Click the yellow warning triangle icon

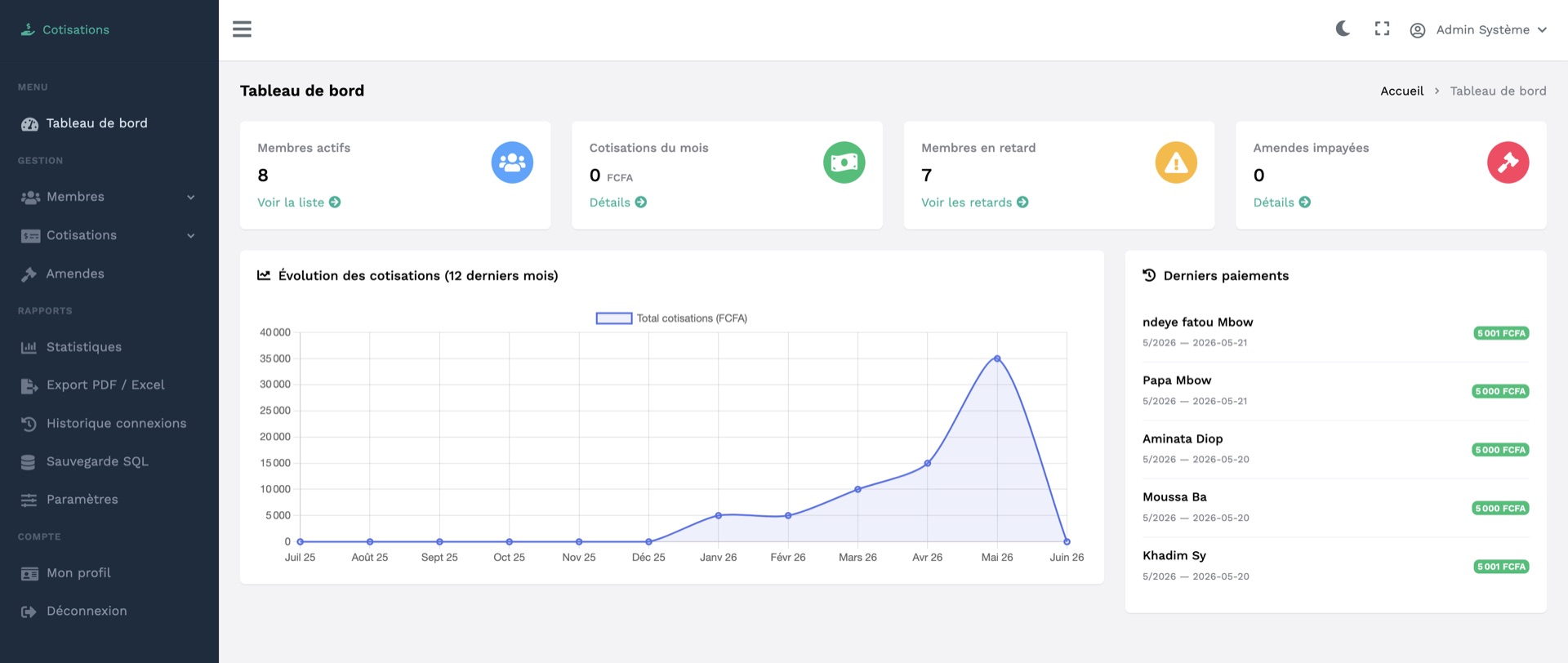point(1176,162)
